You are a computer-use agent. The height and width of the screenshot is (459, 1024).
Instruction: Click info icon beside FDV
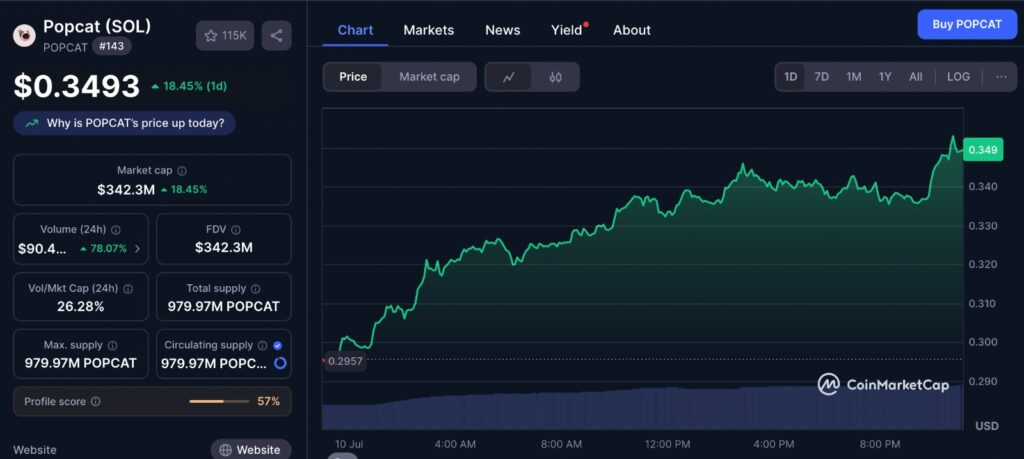click(x=236, y=230)
